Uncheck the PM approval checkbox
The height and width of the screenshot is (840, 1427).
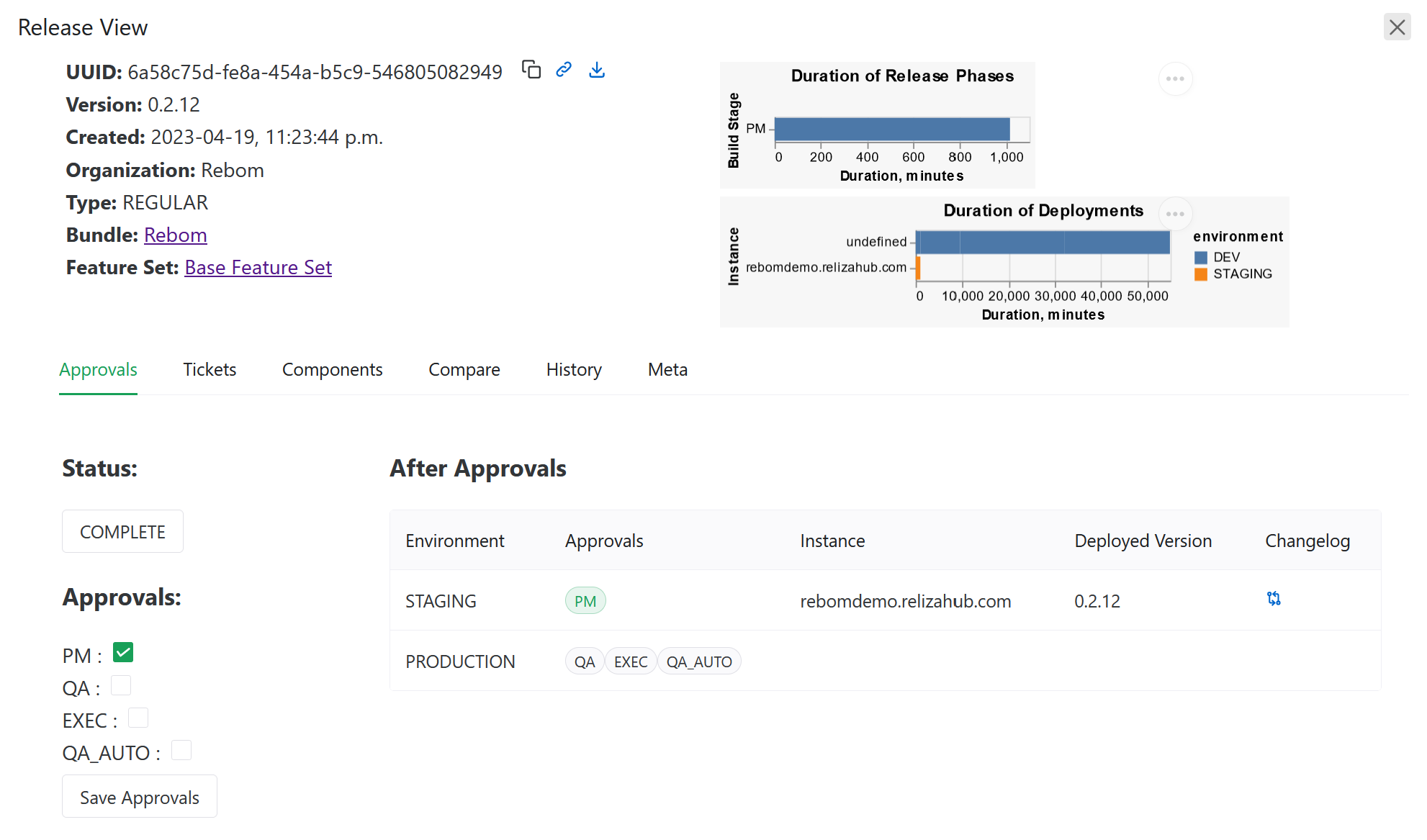pos(123,653)
